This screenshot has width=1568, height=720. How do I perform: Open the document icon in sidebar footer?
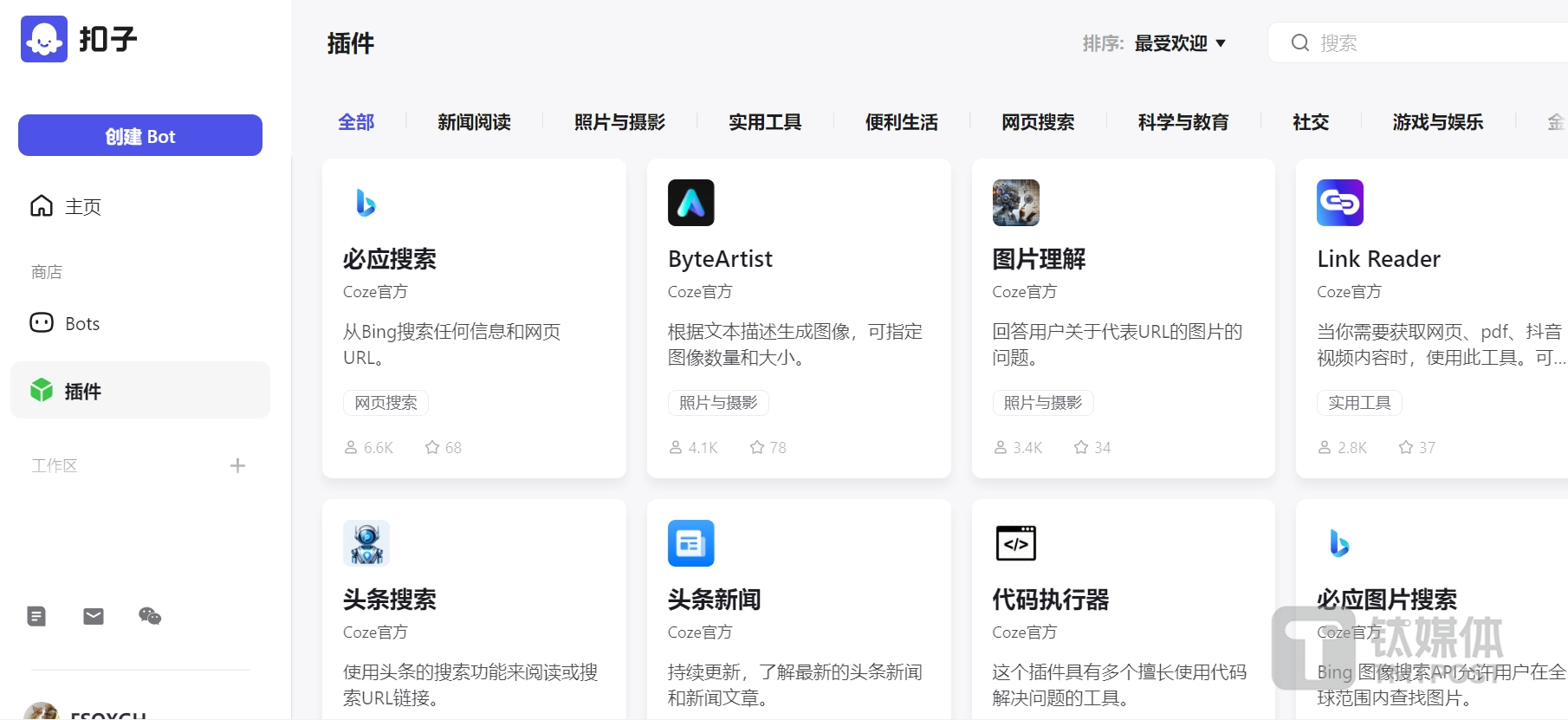pyautogui.click(x=36, y=616)
